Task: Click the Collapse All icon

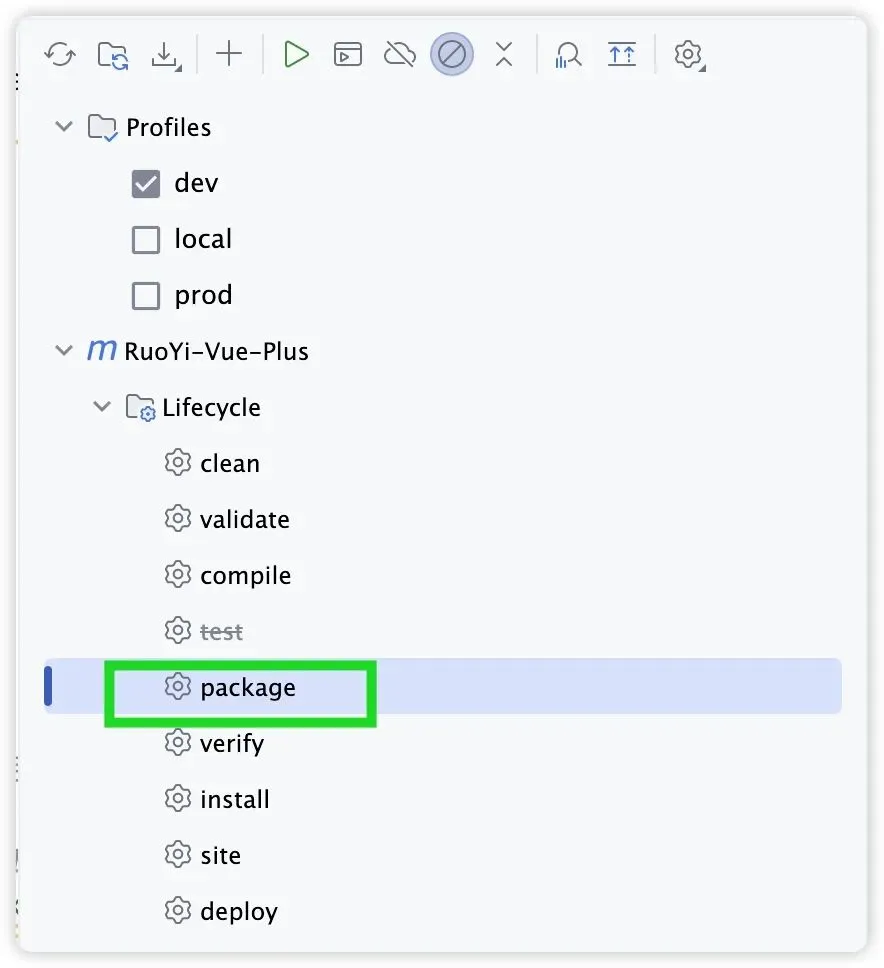Action: click(504, 54)
